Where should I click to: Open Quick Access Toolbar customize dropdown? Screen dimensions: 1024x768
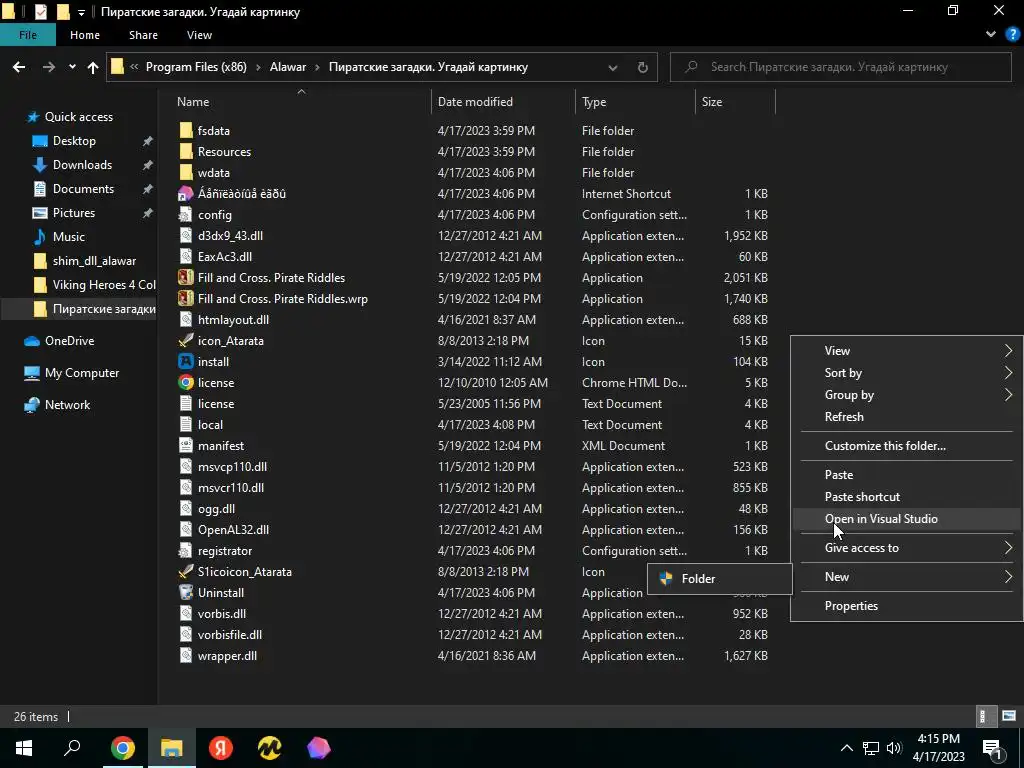coord(81,12)
